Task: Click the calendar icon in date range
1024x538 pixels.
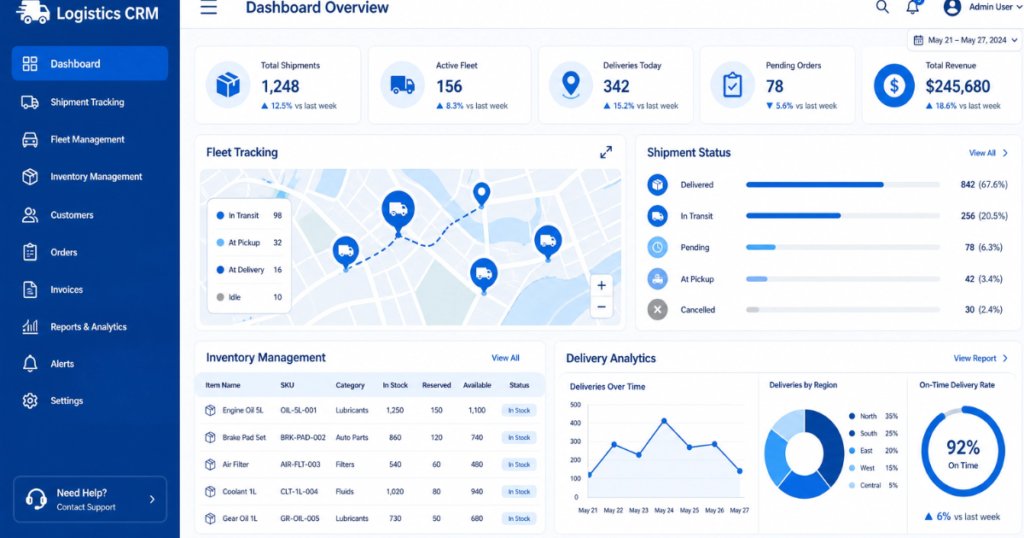Action: tap(918, 40)
